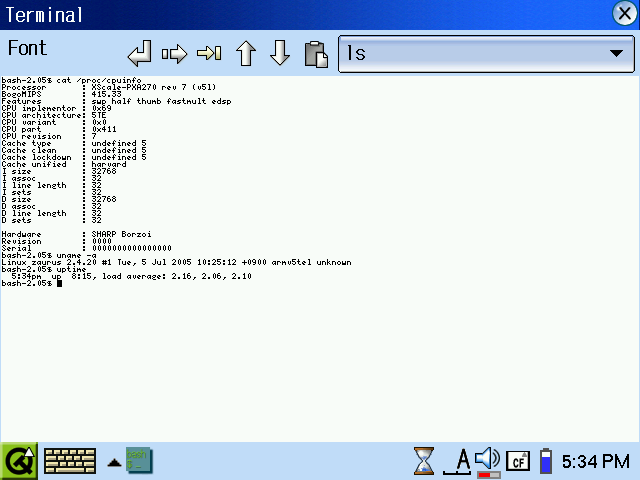This screenshot has width=640, height=480.
Task: Click the CF card tray icon
Action: [518, 461]
